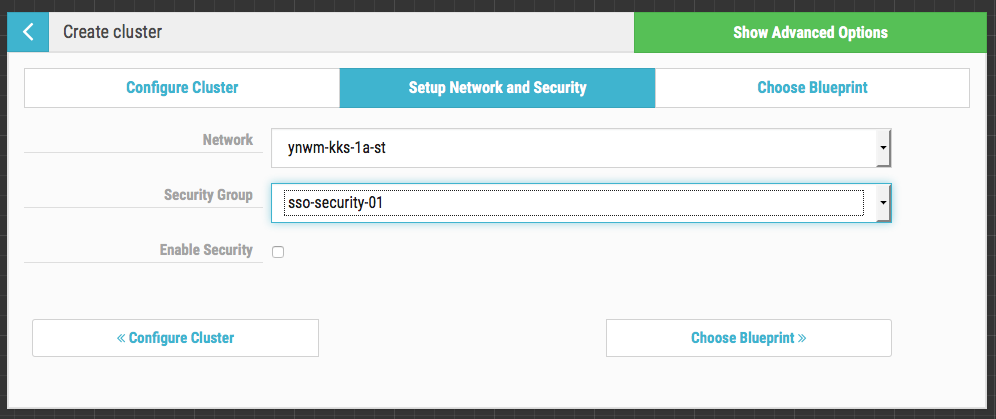Click the Security Group field label
996x419 pixels.
point(208,195)
